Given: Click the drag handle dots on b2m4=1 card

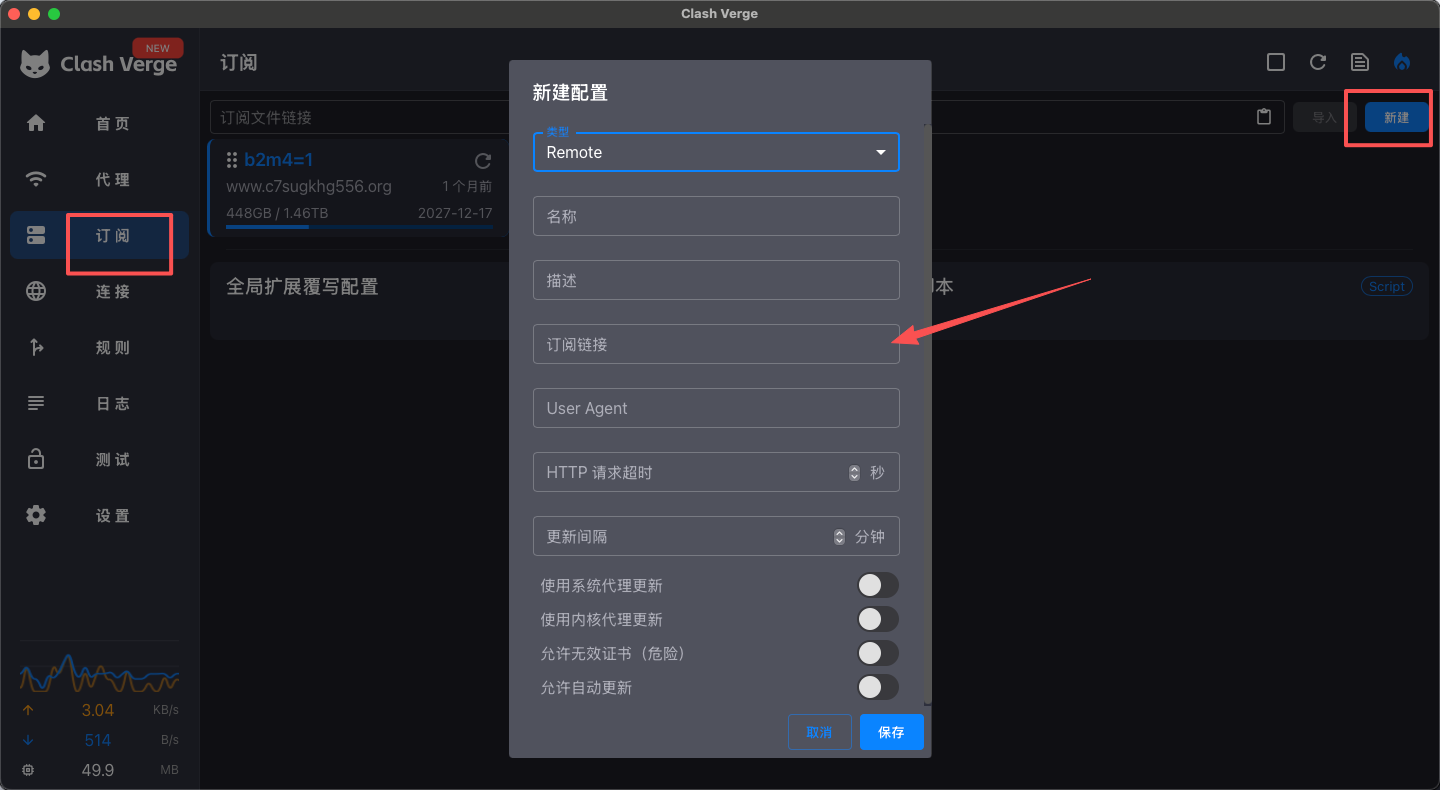Looking at the screenshot, I should 232,160.
